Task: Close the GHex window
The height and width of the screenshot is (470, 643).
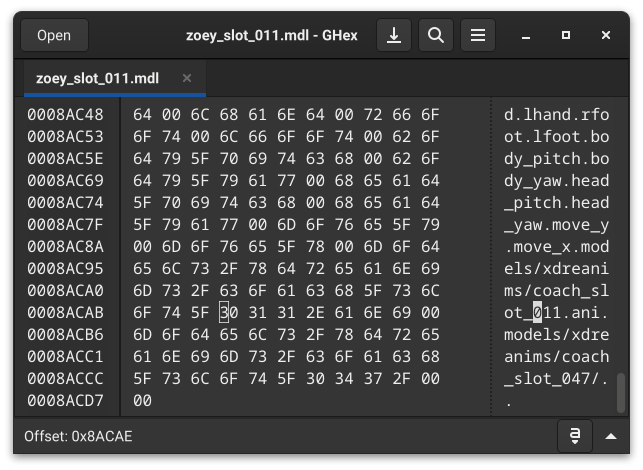Action: [x=606, y=36]
